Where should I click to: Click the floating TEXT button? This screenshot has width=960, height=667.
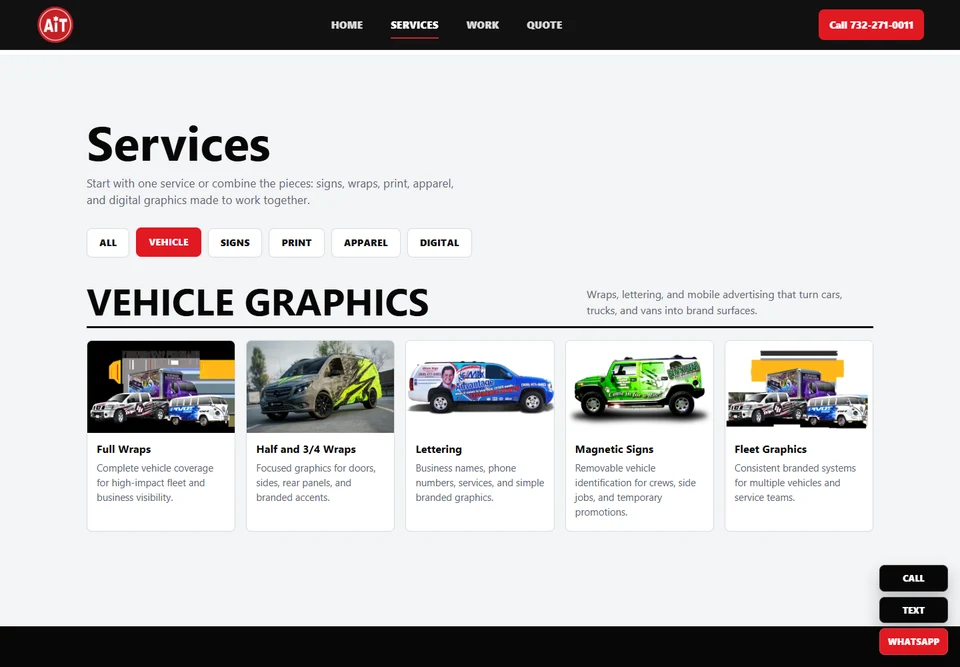point(913,610)
